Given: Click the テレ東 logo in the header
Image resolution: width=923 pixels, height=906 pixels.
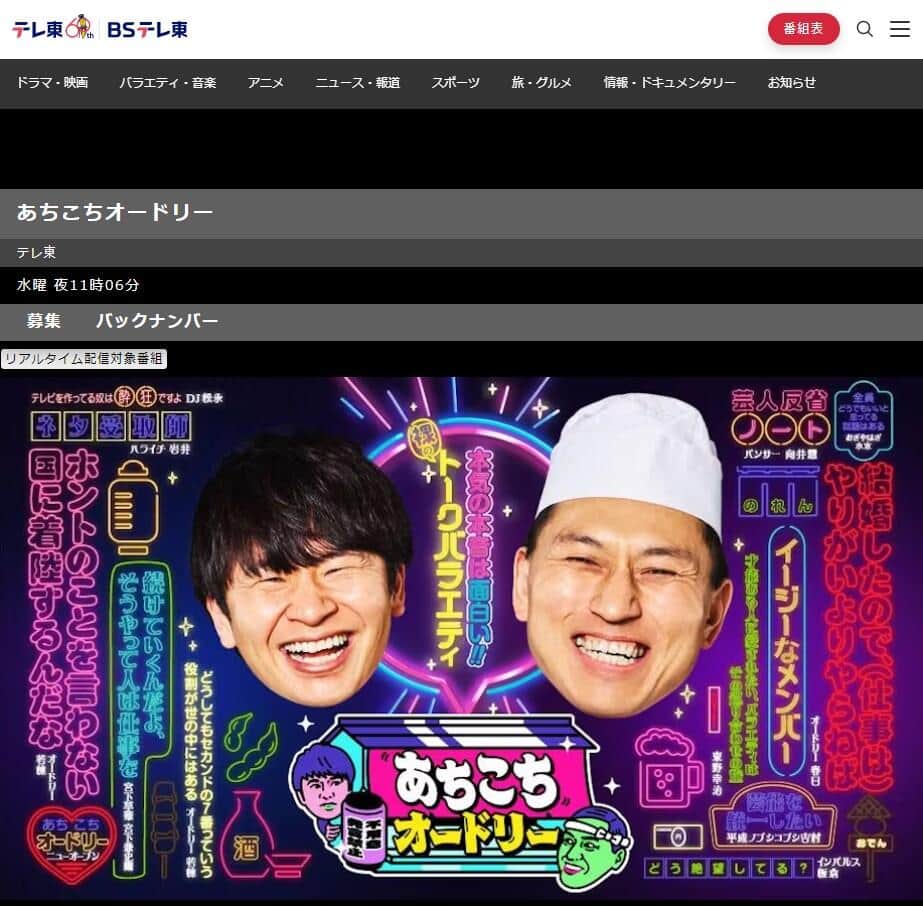Looking at the screenshot, I should click(x=39, y=29).
